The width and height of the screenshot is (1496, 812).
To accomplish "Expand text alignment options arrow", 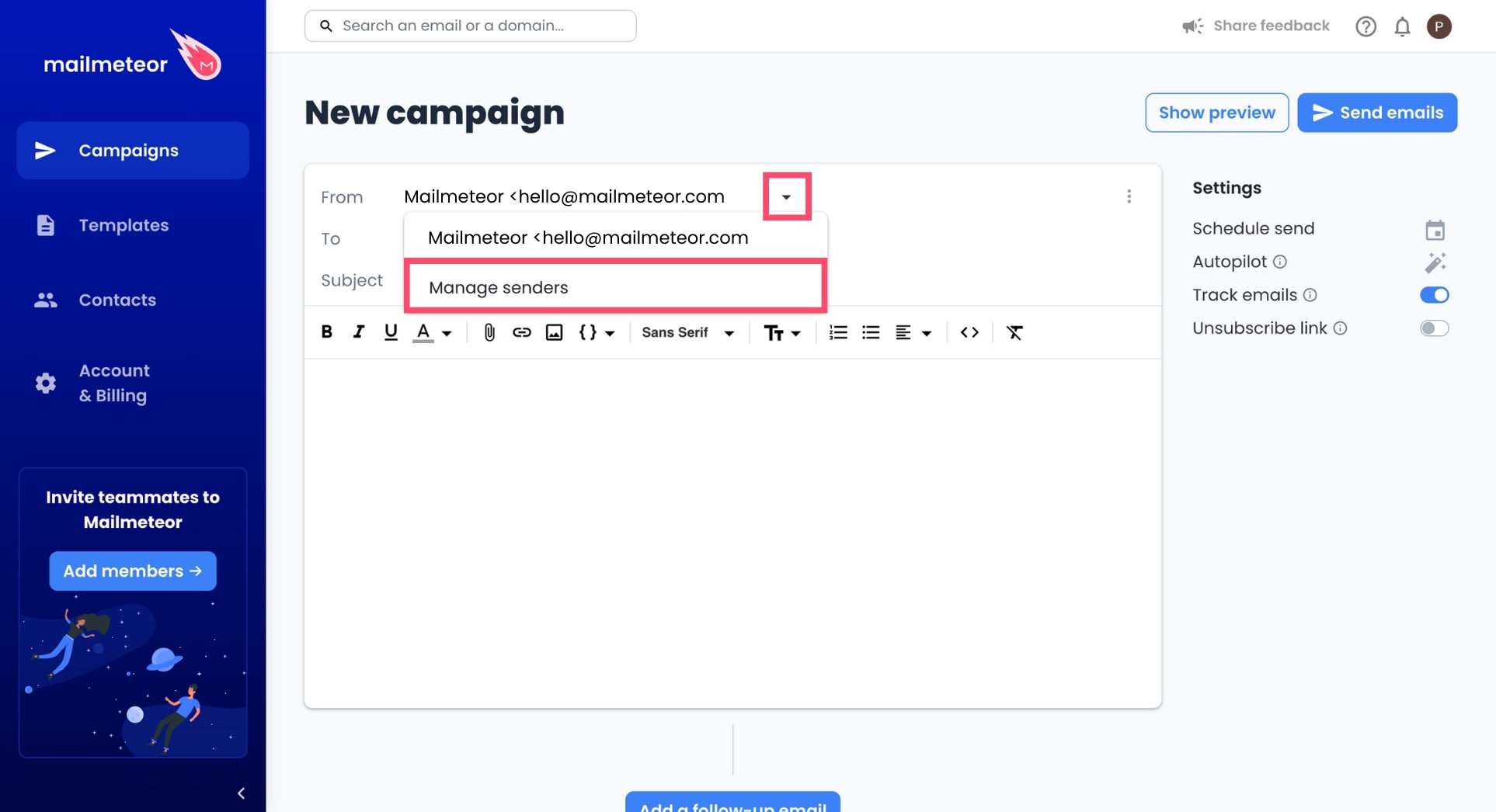I will [927, 333].
